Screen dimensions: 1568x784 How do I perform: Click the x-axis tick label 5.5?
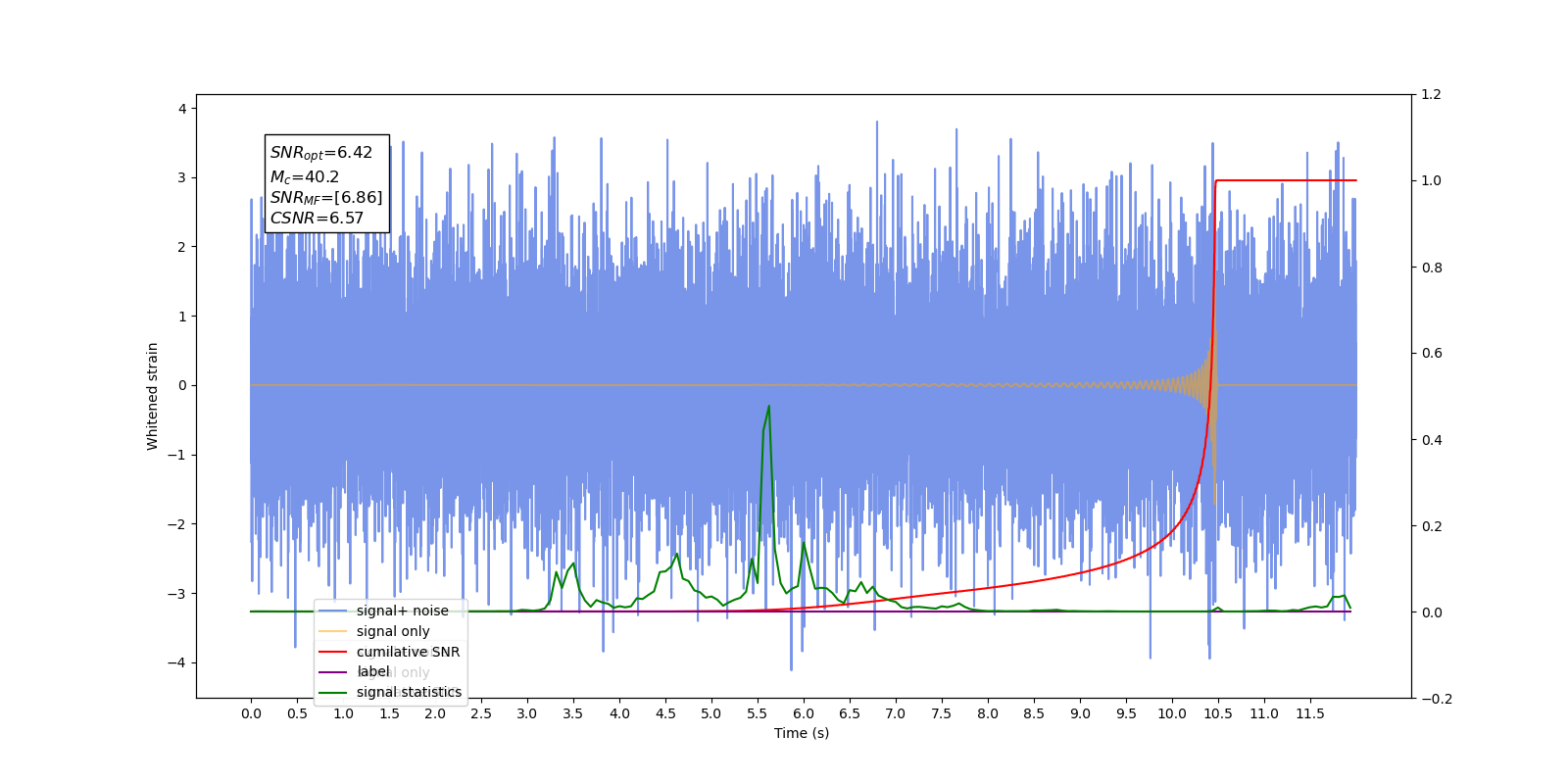[758, 713]
